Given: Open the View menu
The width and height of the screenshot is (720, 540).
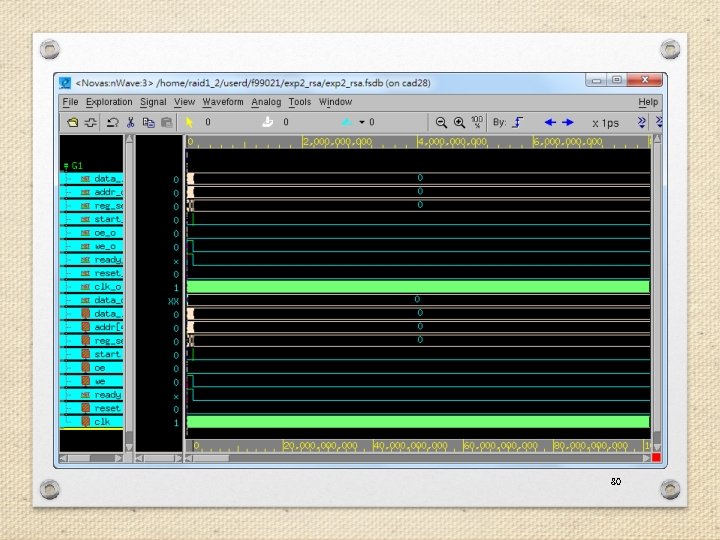Looking at the screenshot, I should (x=184, y=102).
